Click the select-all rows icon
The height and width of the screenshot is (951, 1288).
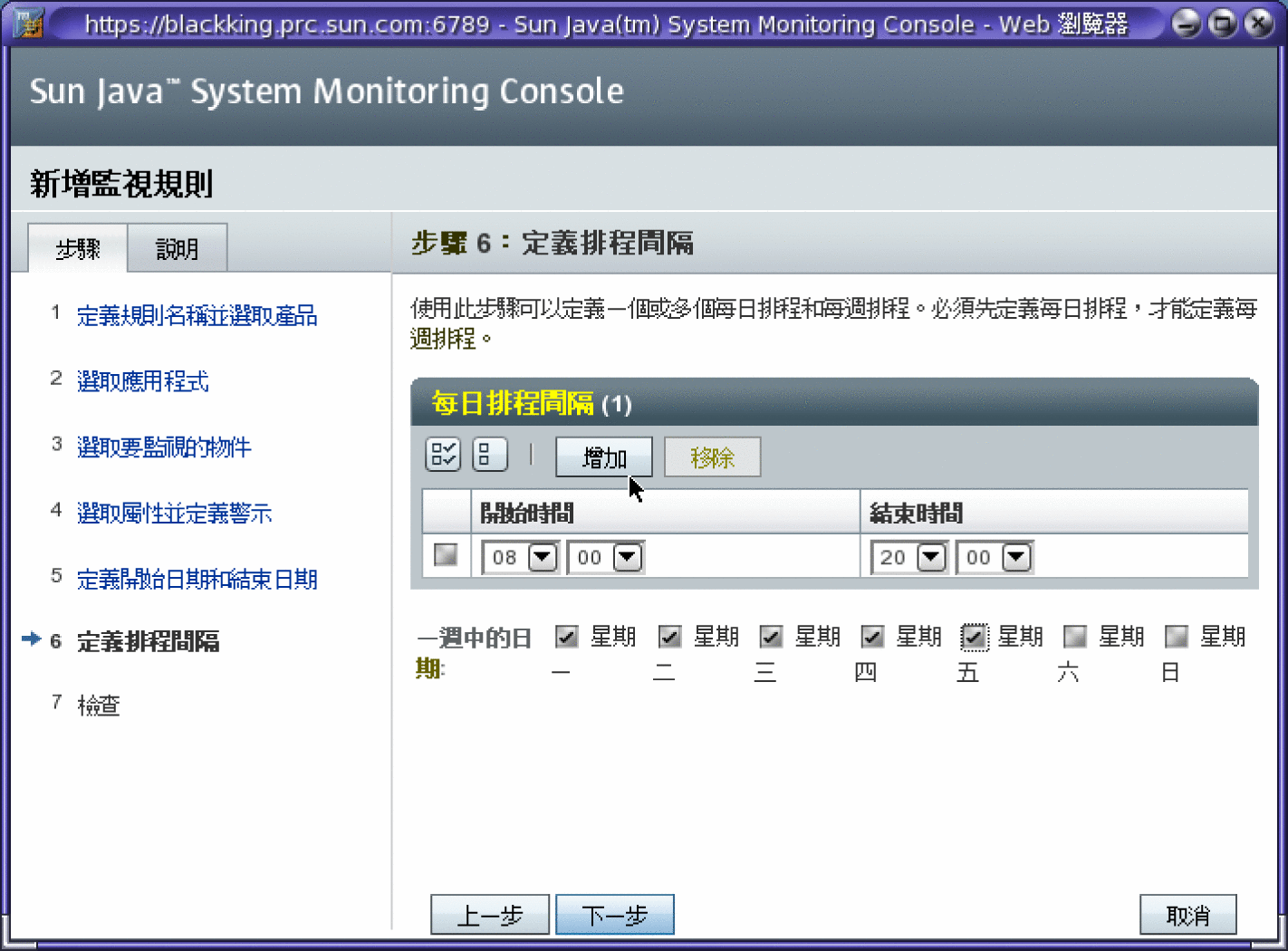[x=443, y=454]
